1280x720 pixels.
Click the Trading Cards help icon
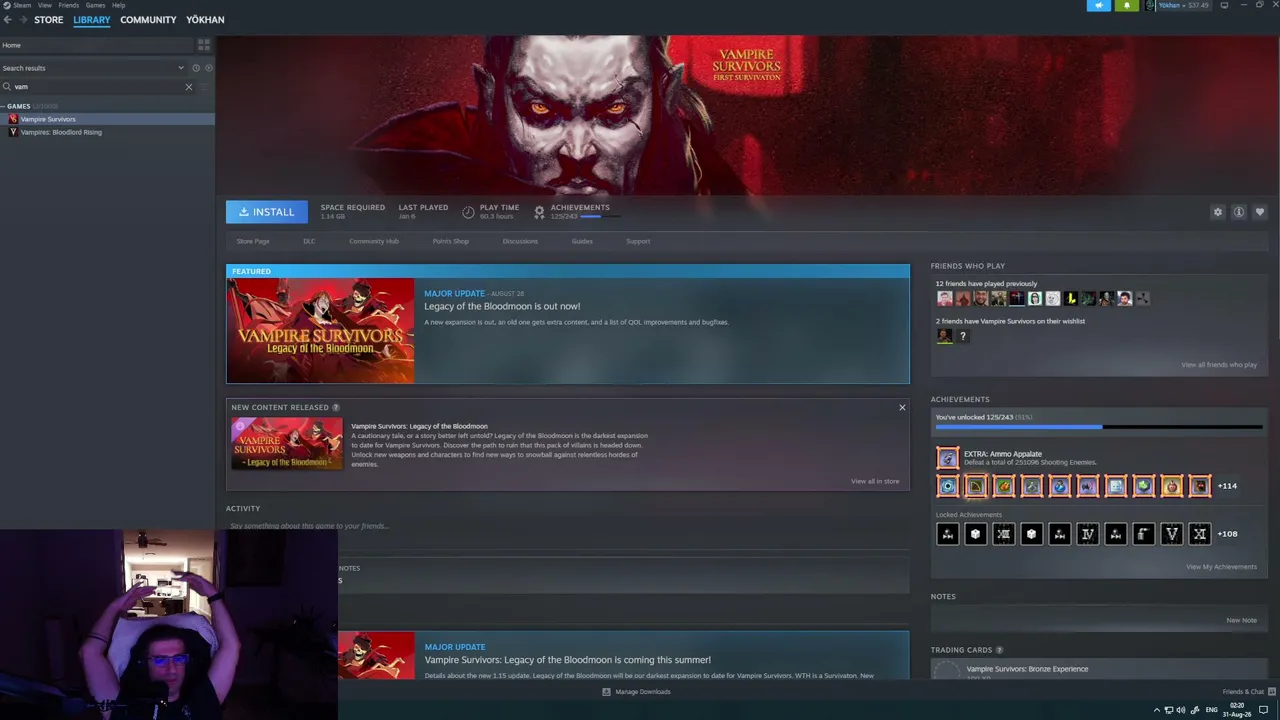[x=999, y=650]
